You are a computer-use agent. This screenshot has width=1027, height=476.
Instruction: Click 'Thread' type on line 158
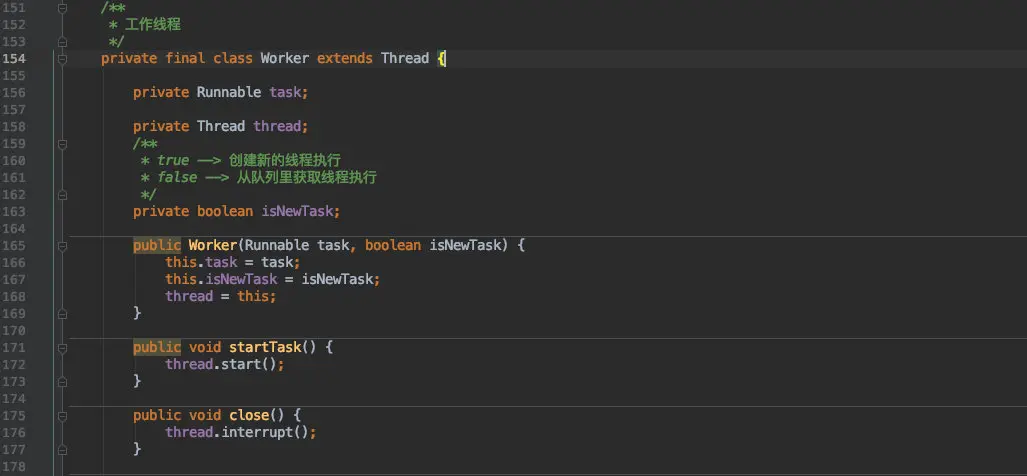[x=221, y=126]
